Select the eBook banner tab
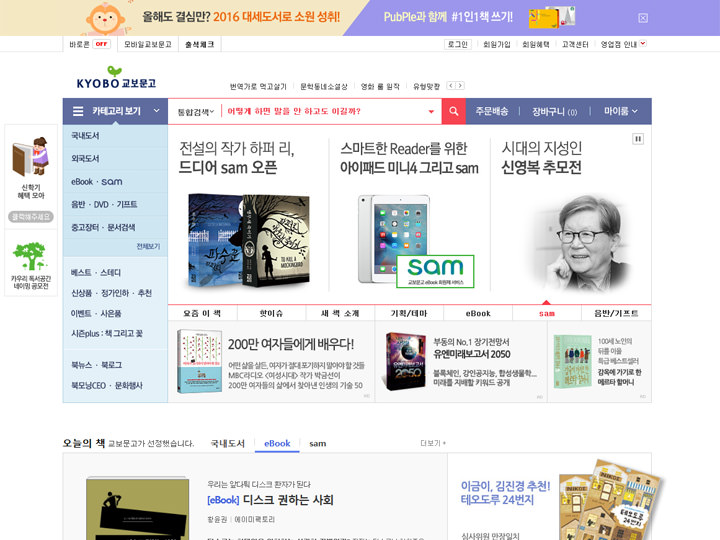This screenshot has width=720, height=540. (478, 313)
